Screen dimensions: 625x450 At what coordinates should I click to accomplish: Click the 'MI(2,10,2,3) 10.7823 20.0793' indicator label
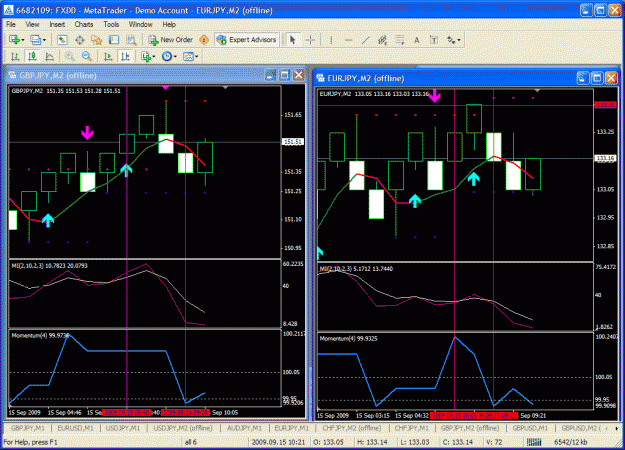coord(49,265)
